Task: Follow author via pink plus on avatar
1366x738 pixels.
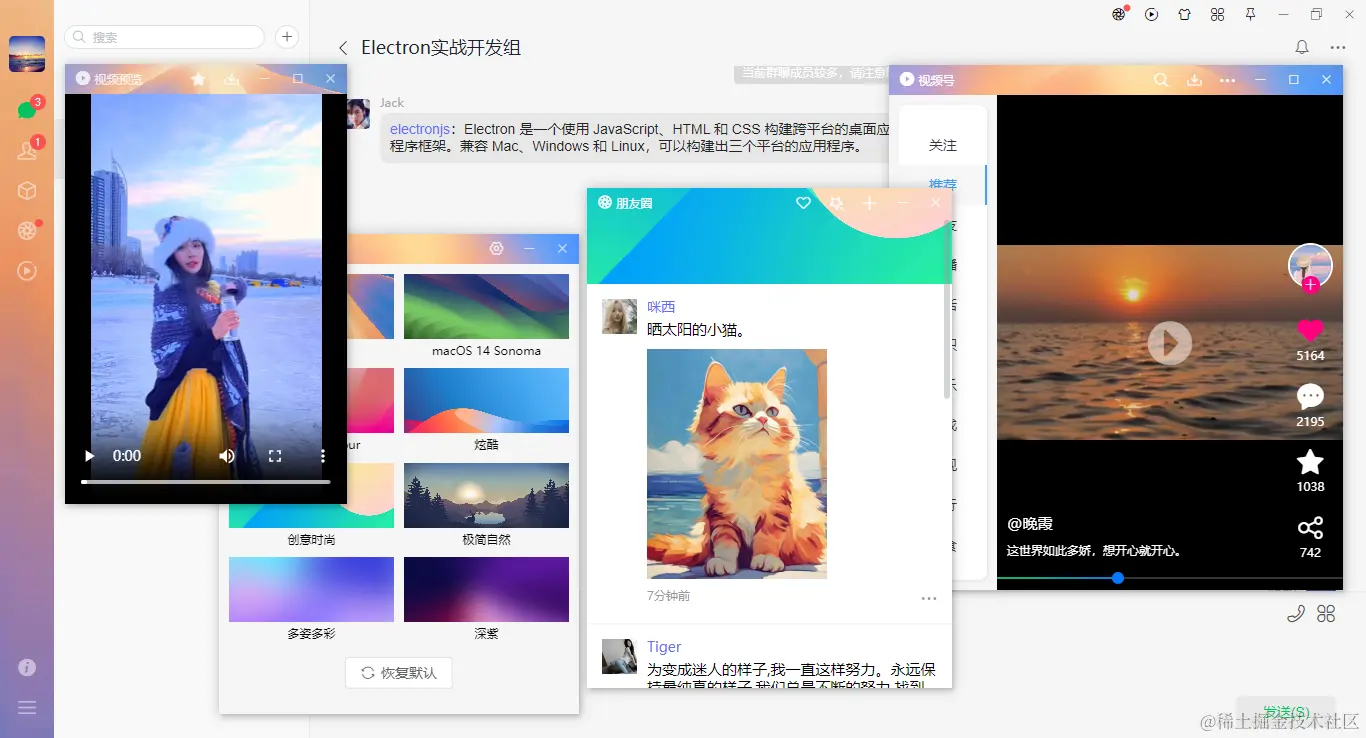Action: tap(1310, 285)
